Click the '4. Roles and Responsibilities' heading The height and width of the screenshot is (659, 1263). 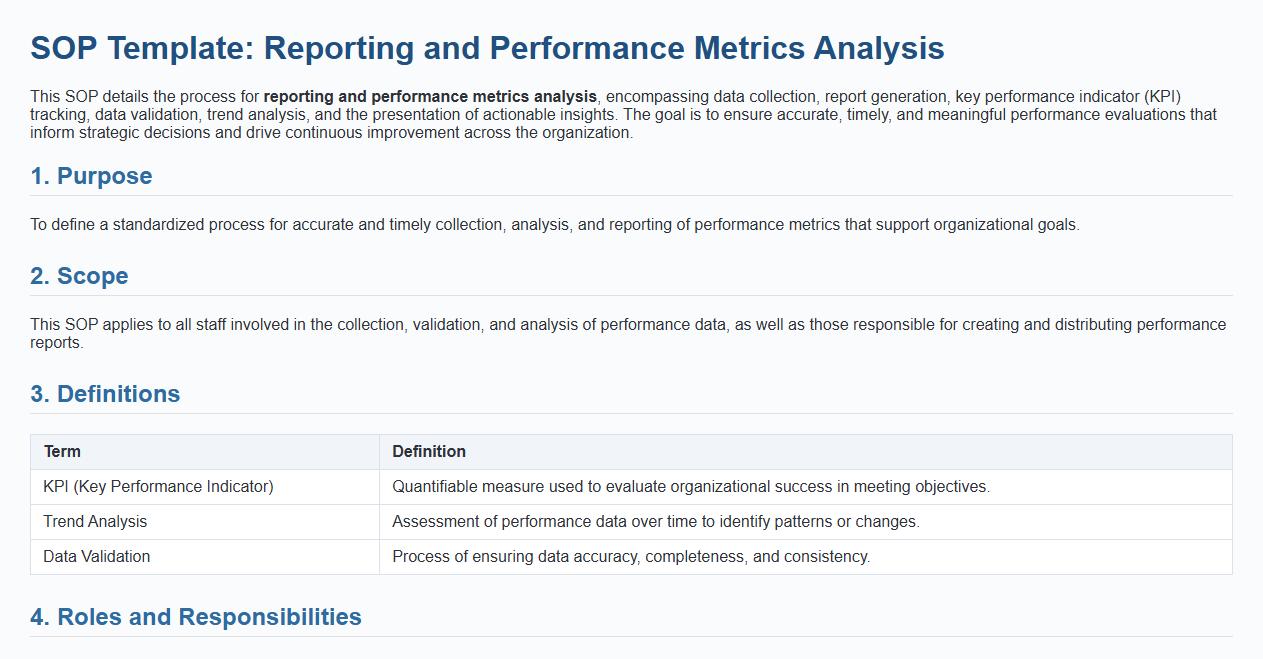coord(196,617)
